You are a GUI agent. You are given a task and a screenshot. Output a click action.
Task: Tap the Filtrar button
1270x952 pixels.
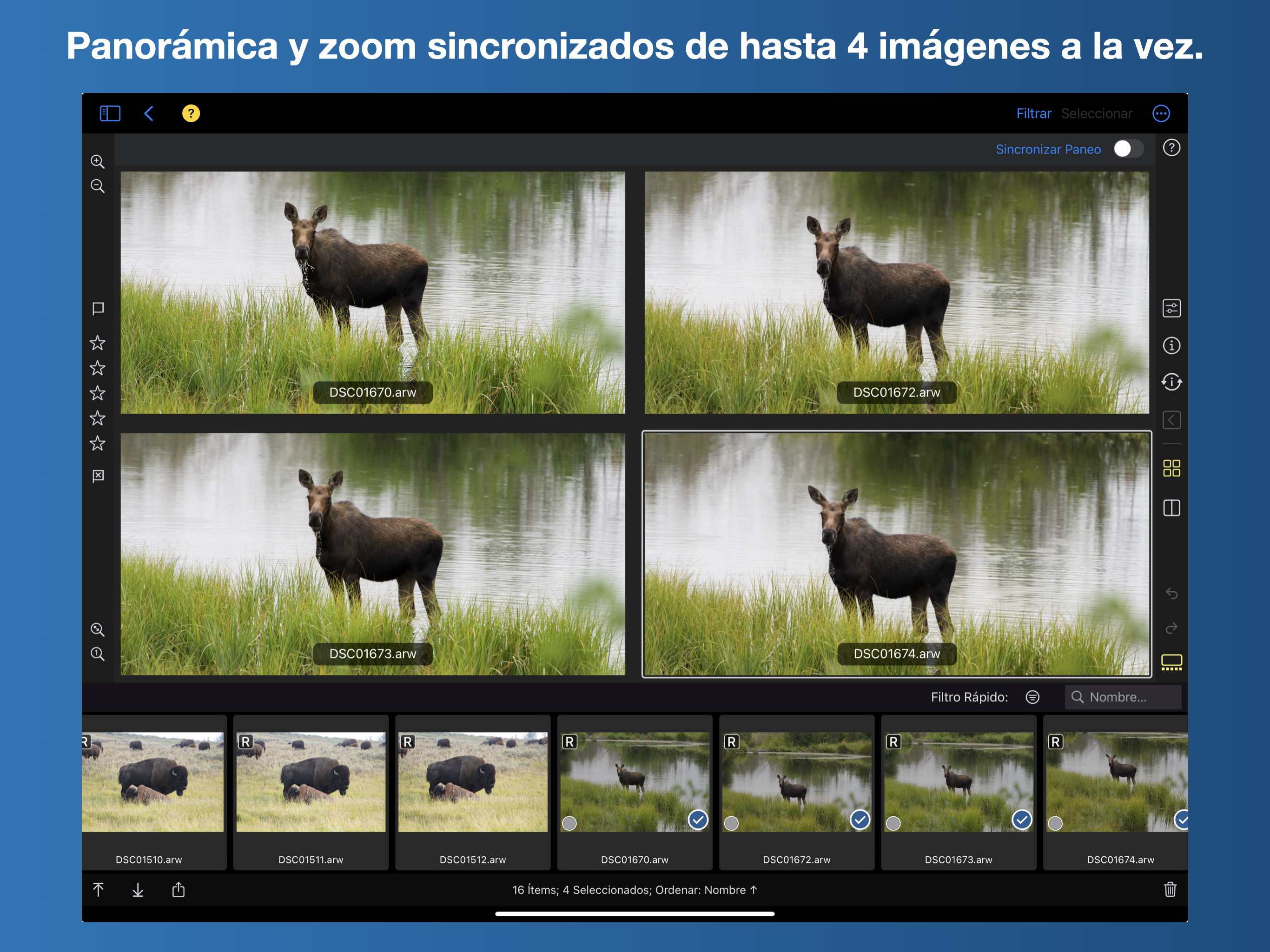(1033, 114)
